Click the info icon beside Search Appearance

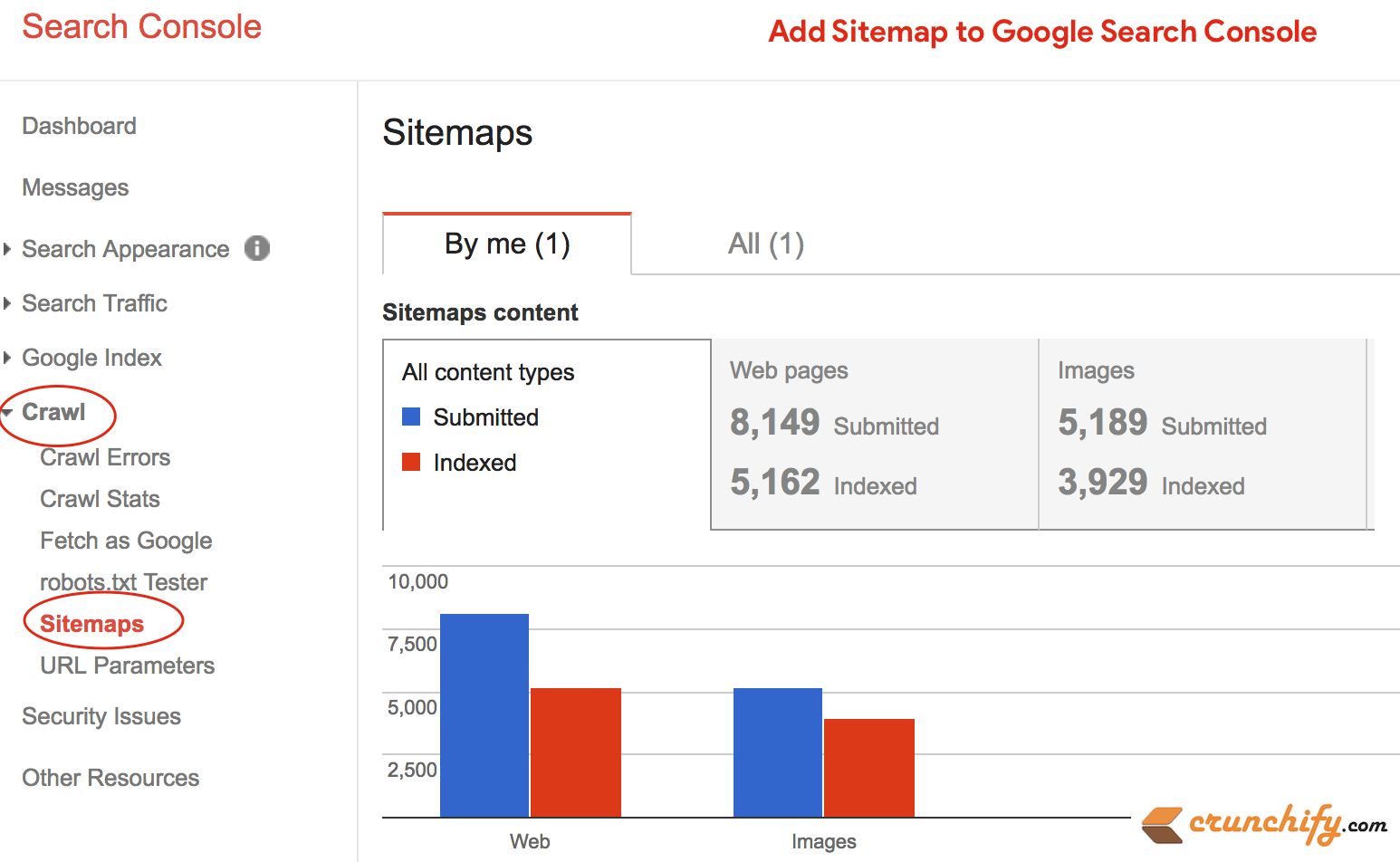(x=257, y=248)
